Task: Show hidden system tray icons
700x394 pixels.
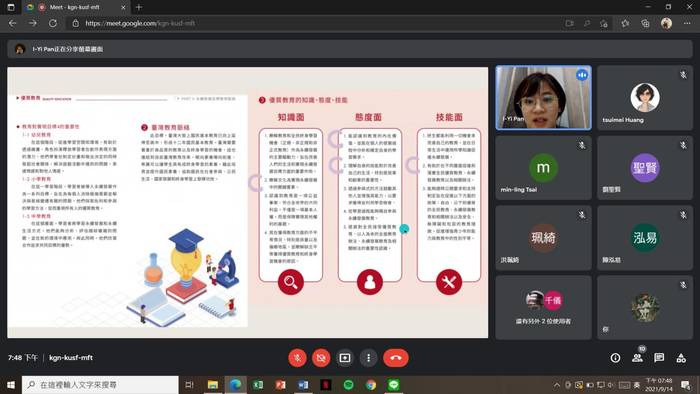Action: point(557,385)
